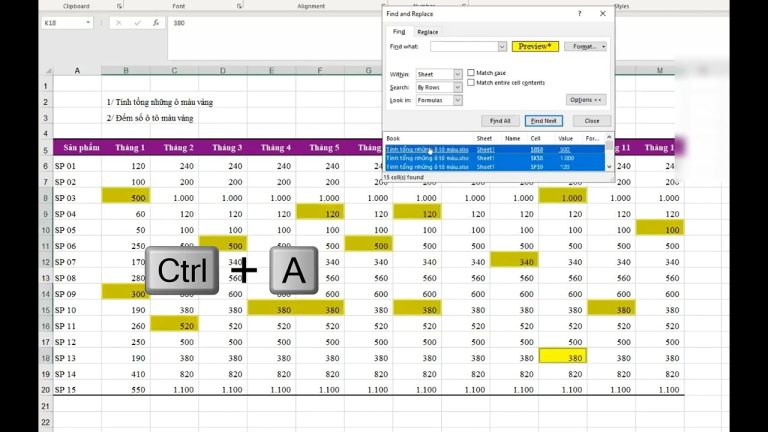Enable Match entire cell contents checkbox

[x=471, y=83]
